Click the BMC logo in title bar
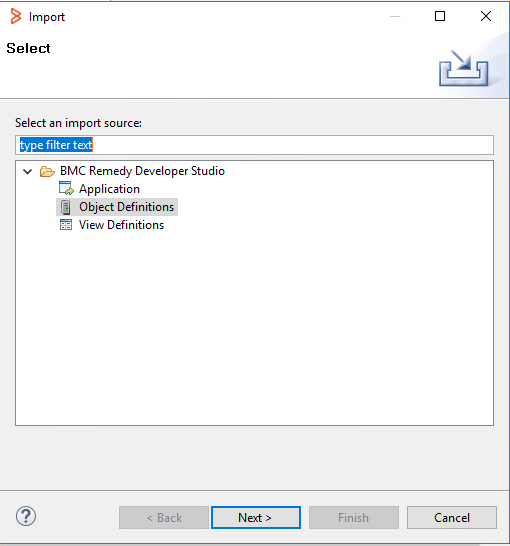 coord(15,16)
